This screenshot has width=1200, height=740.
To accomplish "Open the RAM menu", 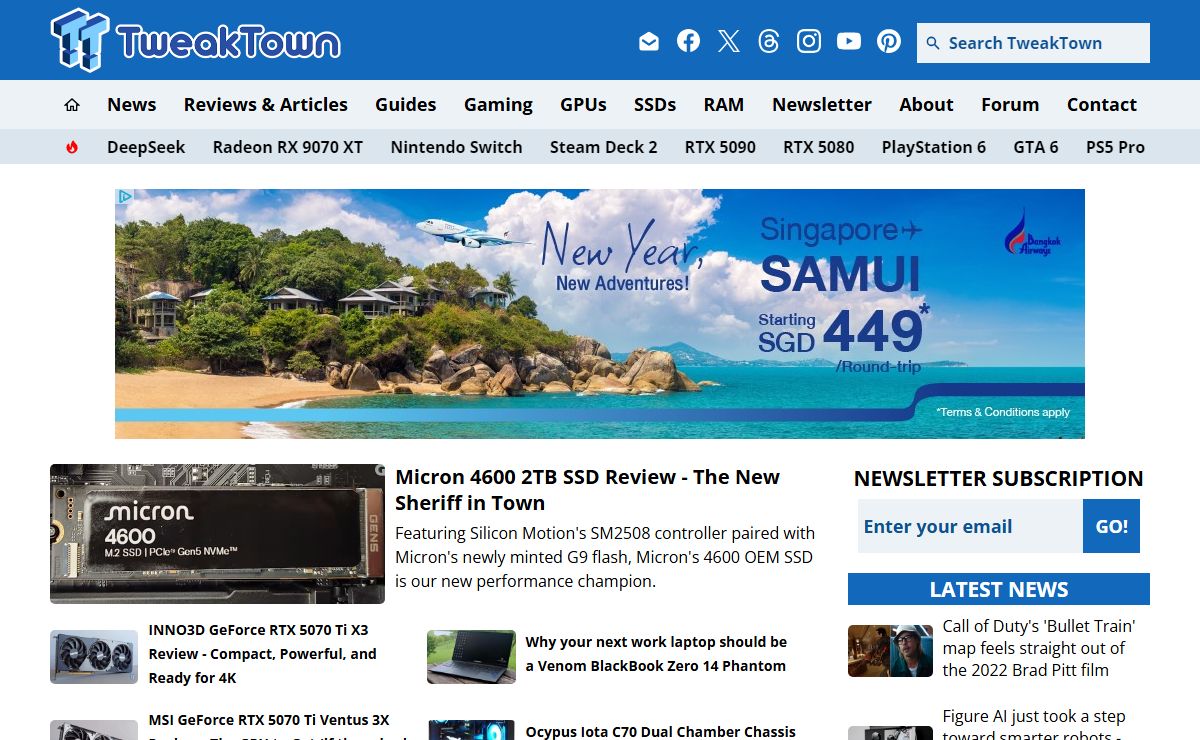I will click(x=724, y=104).
